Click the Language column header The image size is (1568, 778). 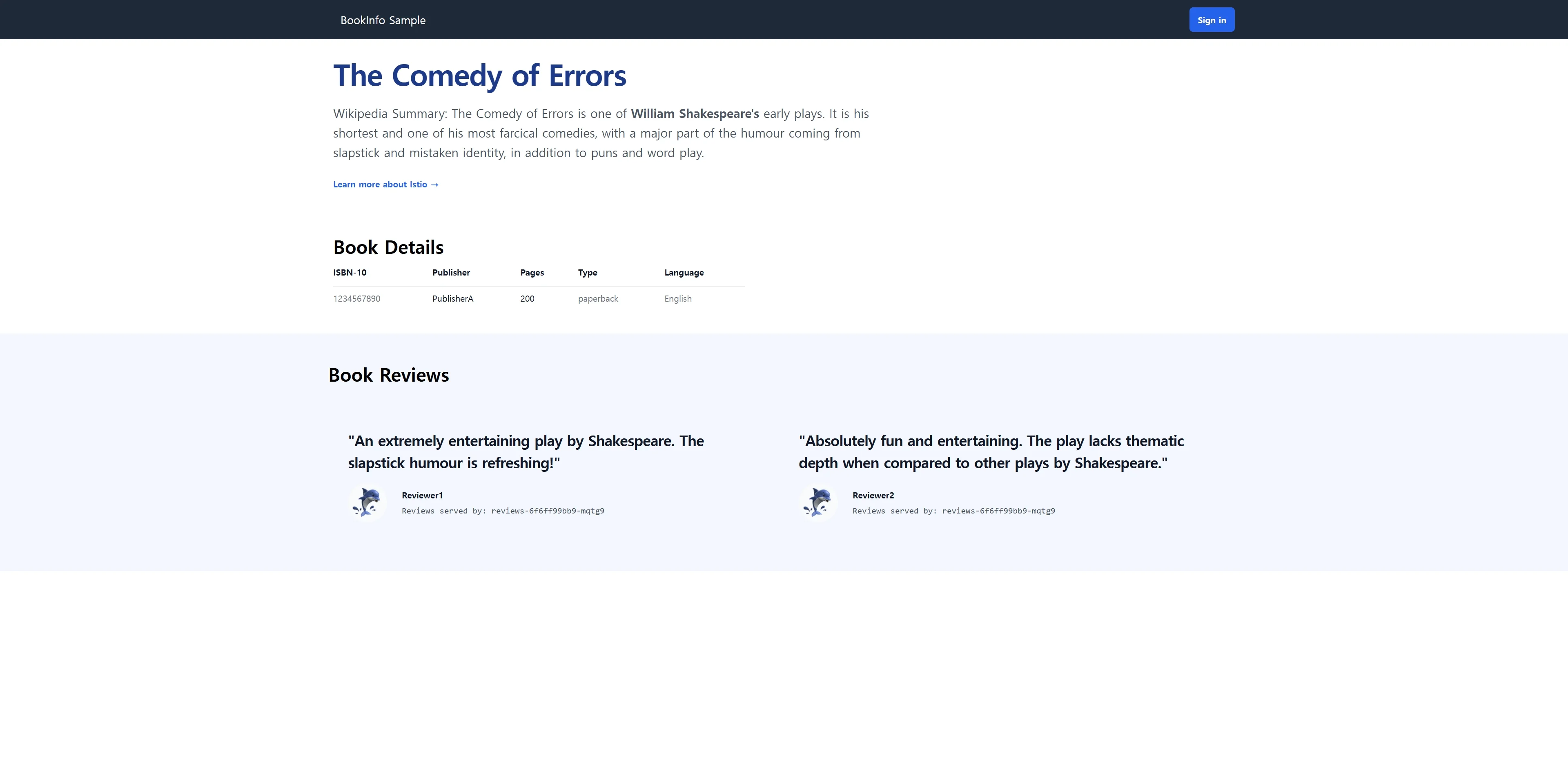click(684, 273)
